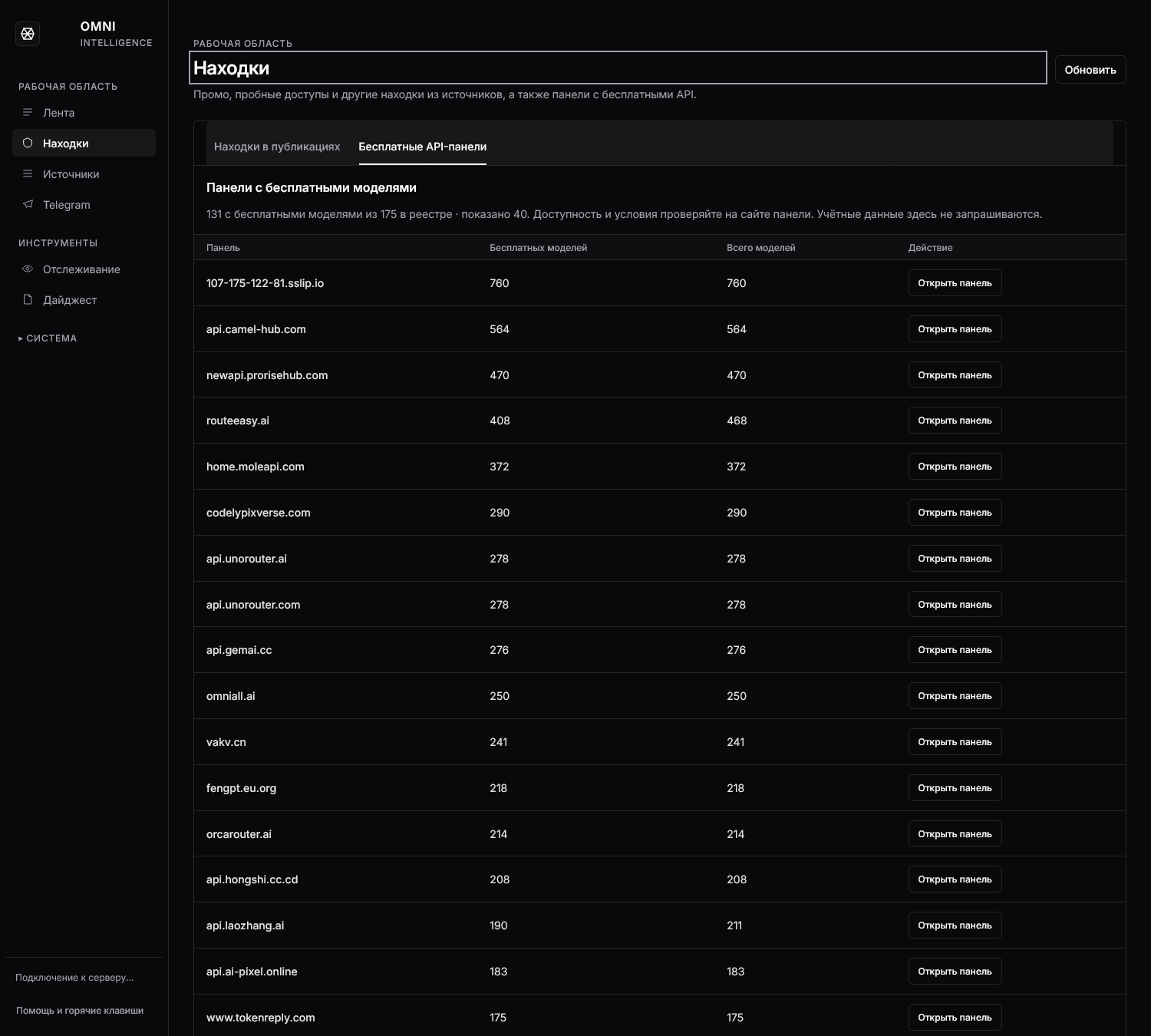Viewport: 1151px width, 1036px height.
Task: Open panel for codelypixverse.com
Action: [955, 513]
